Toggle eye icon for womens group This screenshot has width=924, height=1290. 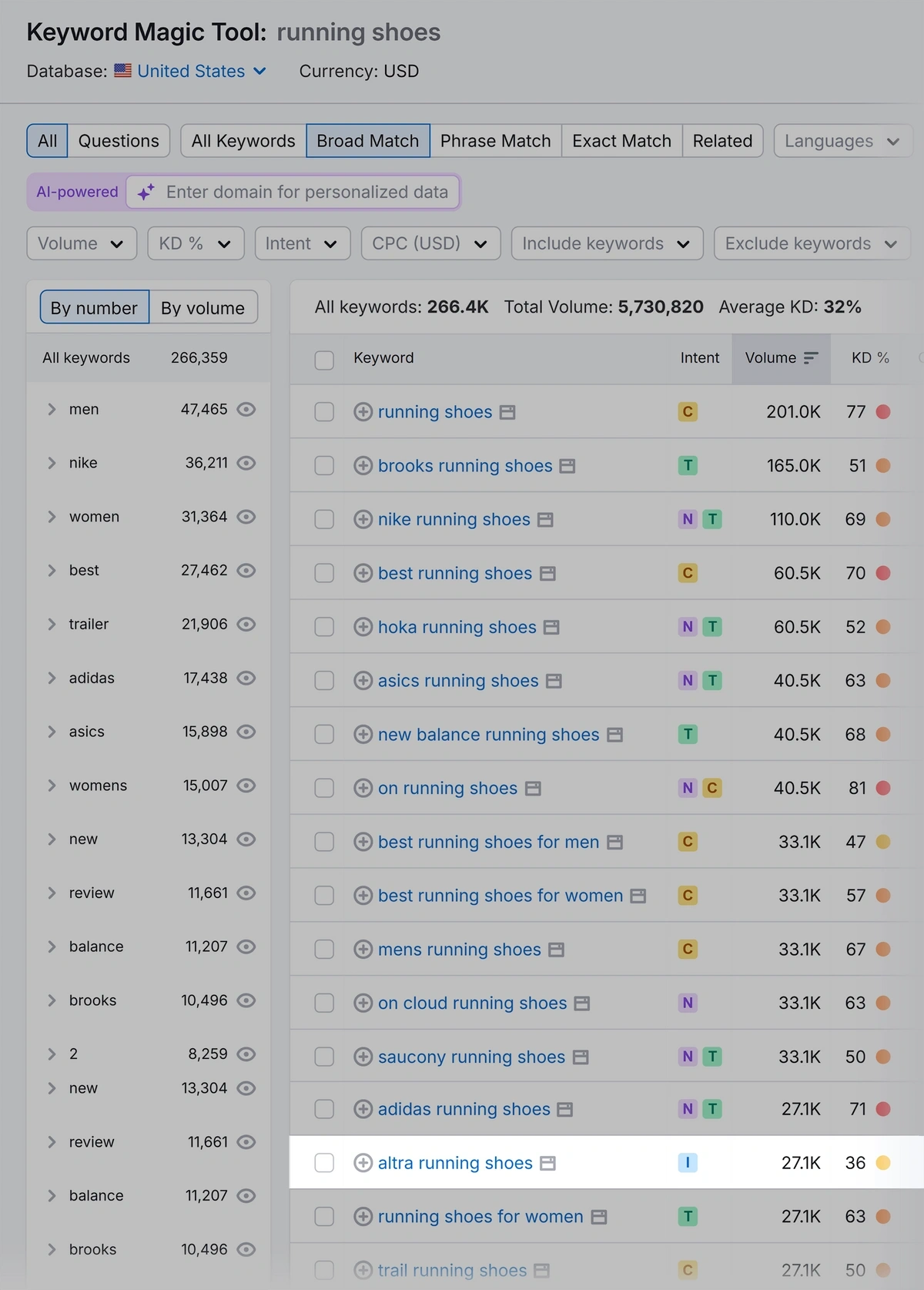[246, 786]
